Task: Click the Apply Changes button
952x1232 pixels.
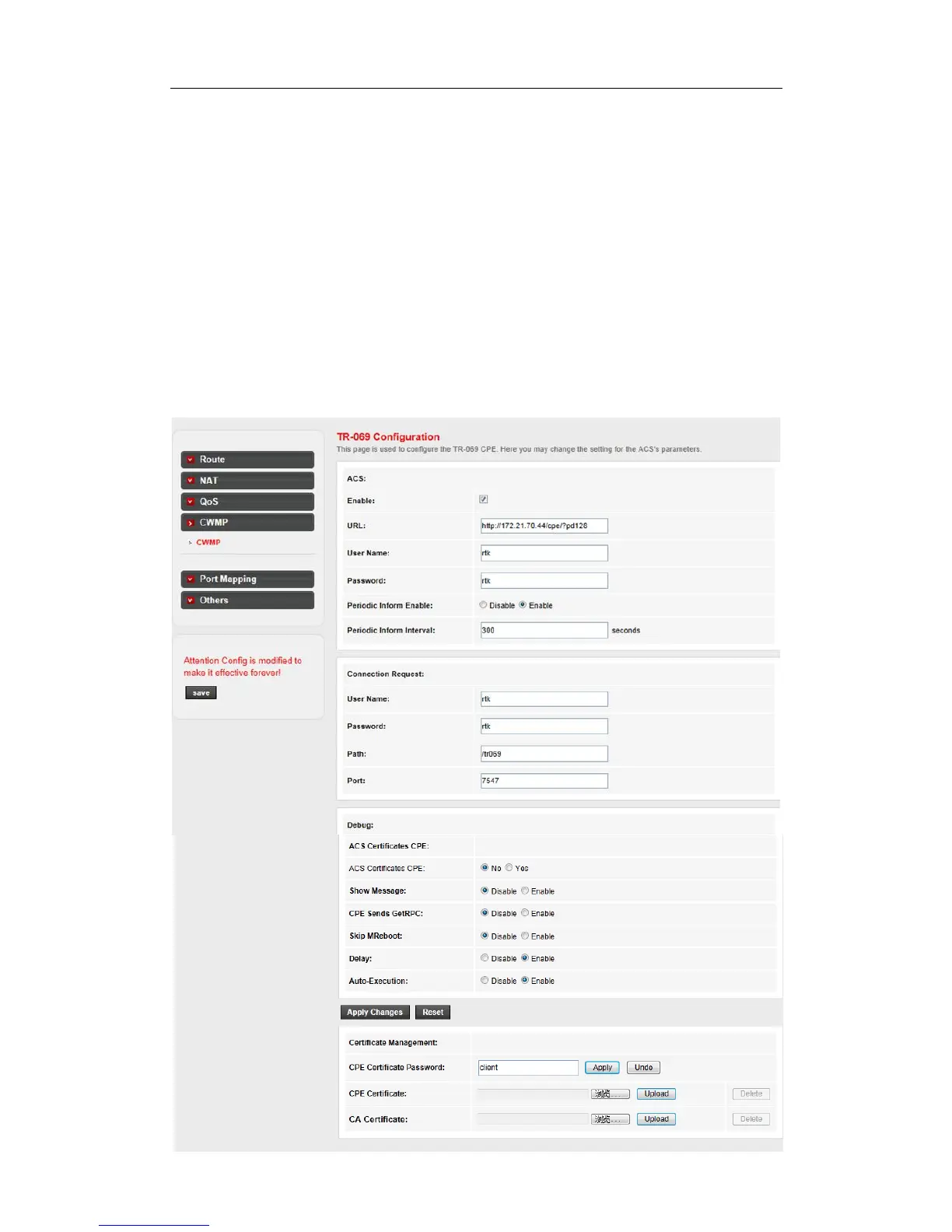Action: (375, 1013)
